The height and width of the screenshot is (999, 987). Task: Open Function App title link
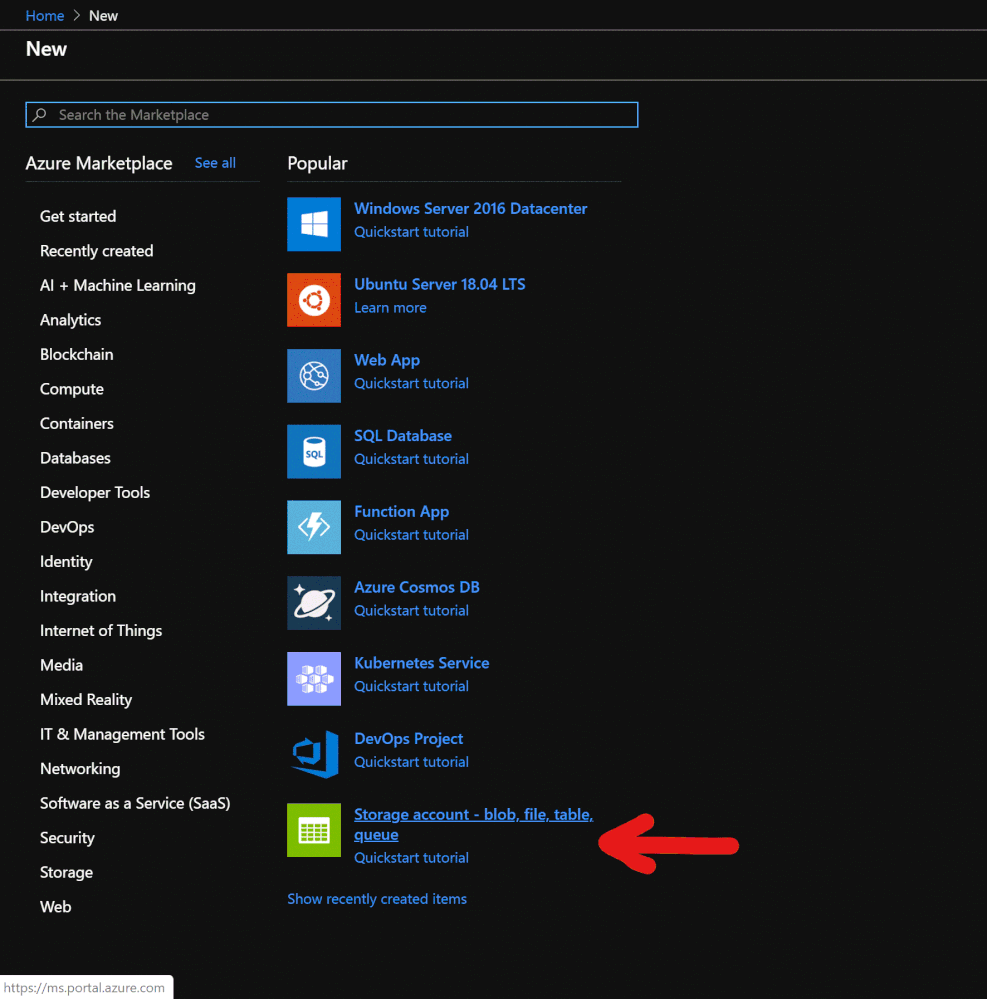click(401, 512)
